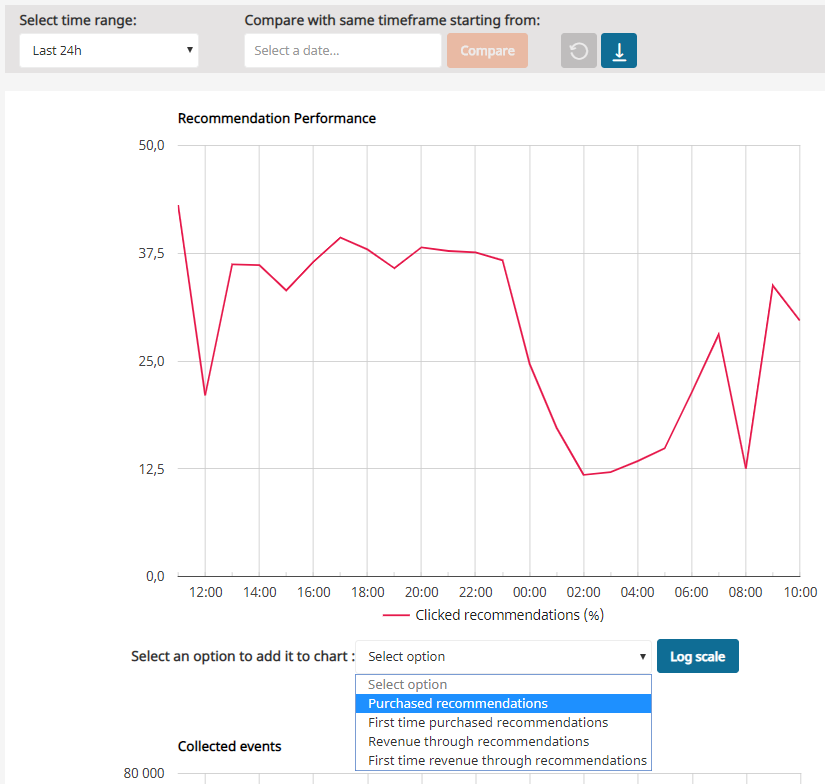The image size is (825, 784).
Task: Click the 25,0 y-axis label
Action: coord(152,361)
